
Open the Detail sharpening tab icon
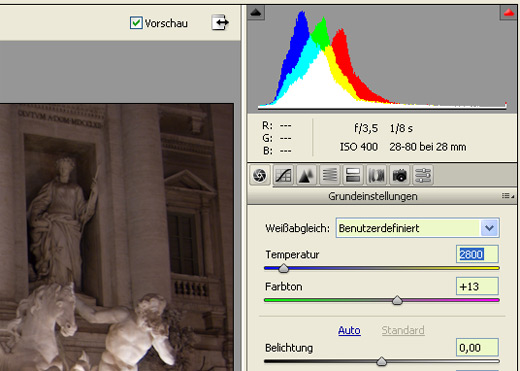307,175
